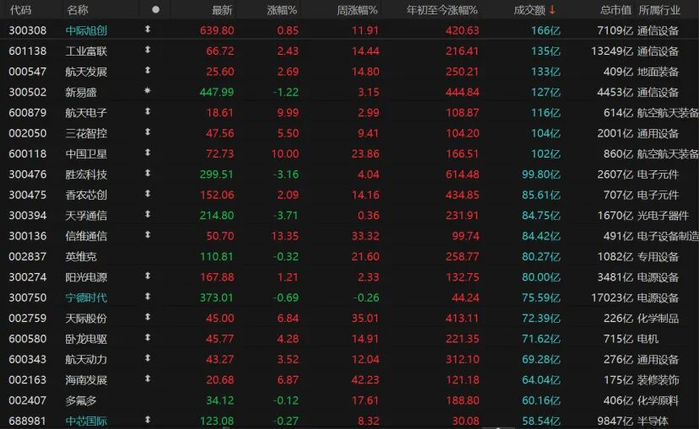
Task: Click the marker icon in 胜宏科技 row
Action: tap(147, 173)
